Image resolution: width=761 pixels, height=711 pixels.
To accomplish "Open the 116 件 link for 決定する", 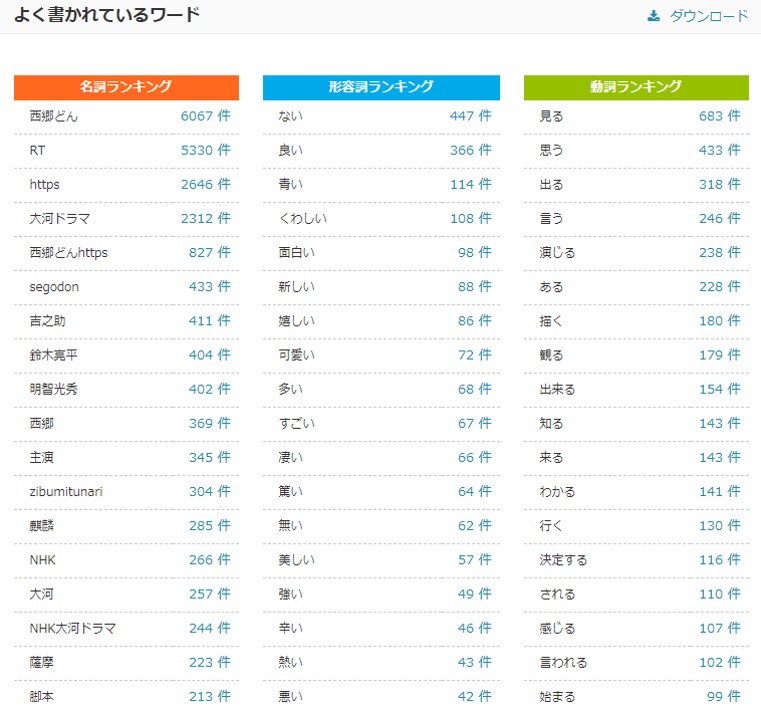I will coord(719,560).
